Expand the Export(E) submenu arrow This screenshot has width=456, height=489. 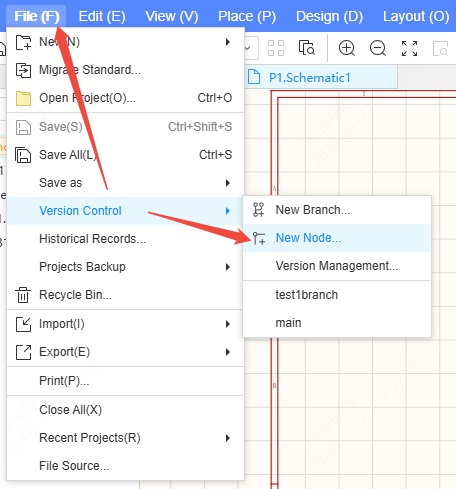[x=228, y=352]
